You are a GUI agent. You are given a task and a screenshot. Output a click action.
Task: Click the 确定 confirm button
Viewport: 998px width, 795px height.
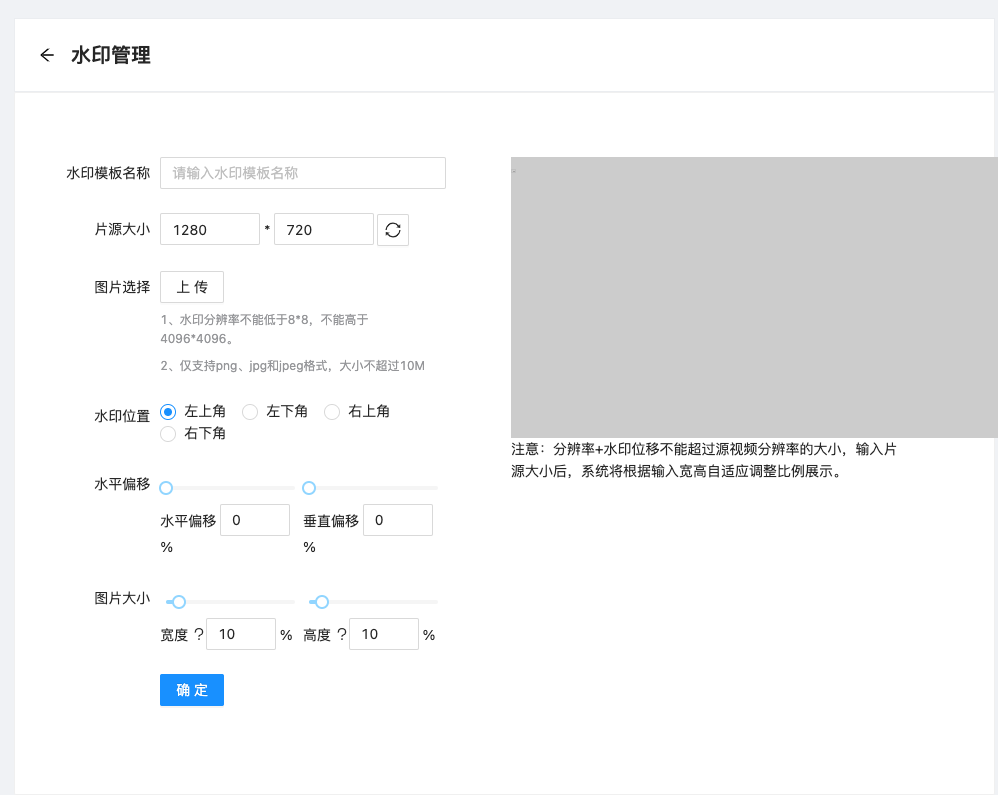191,689
